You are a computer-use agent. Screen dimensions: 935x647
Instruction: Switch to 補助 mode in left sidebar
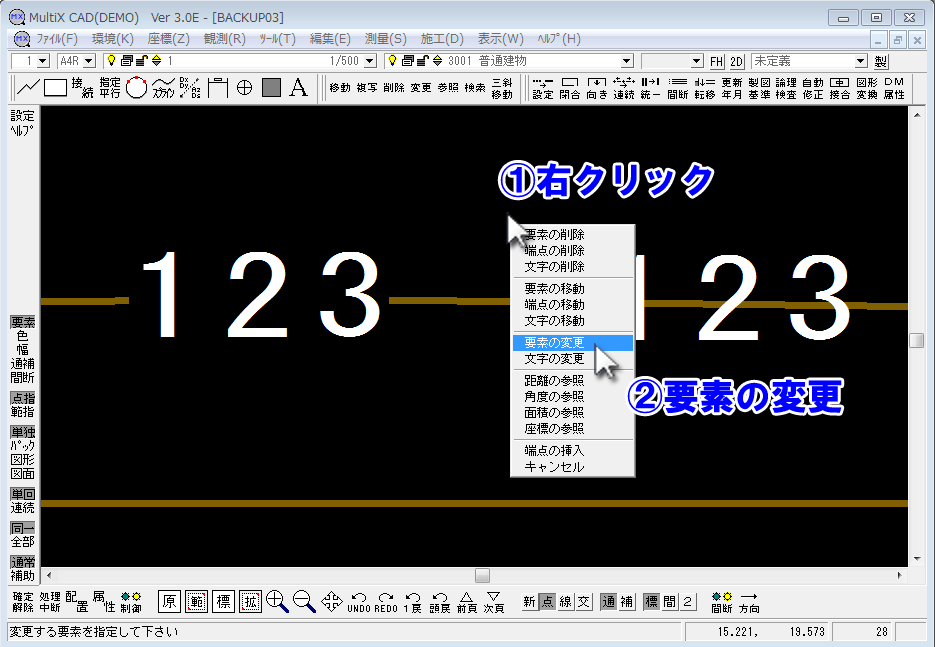[21, 576]
